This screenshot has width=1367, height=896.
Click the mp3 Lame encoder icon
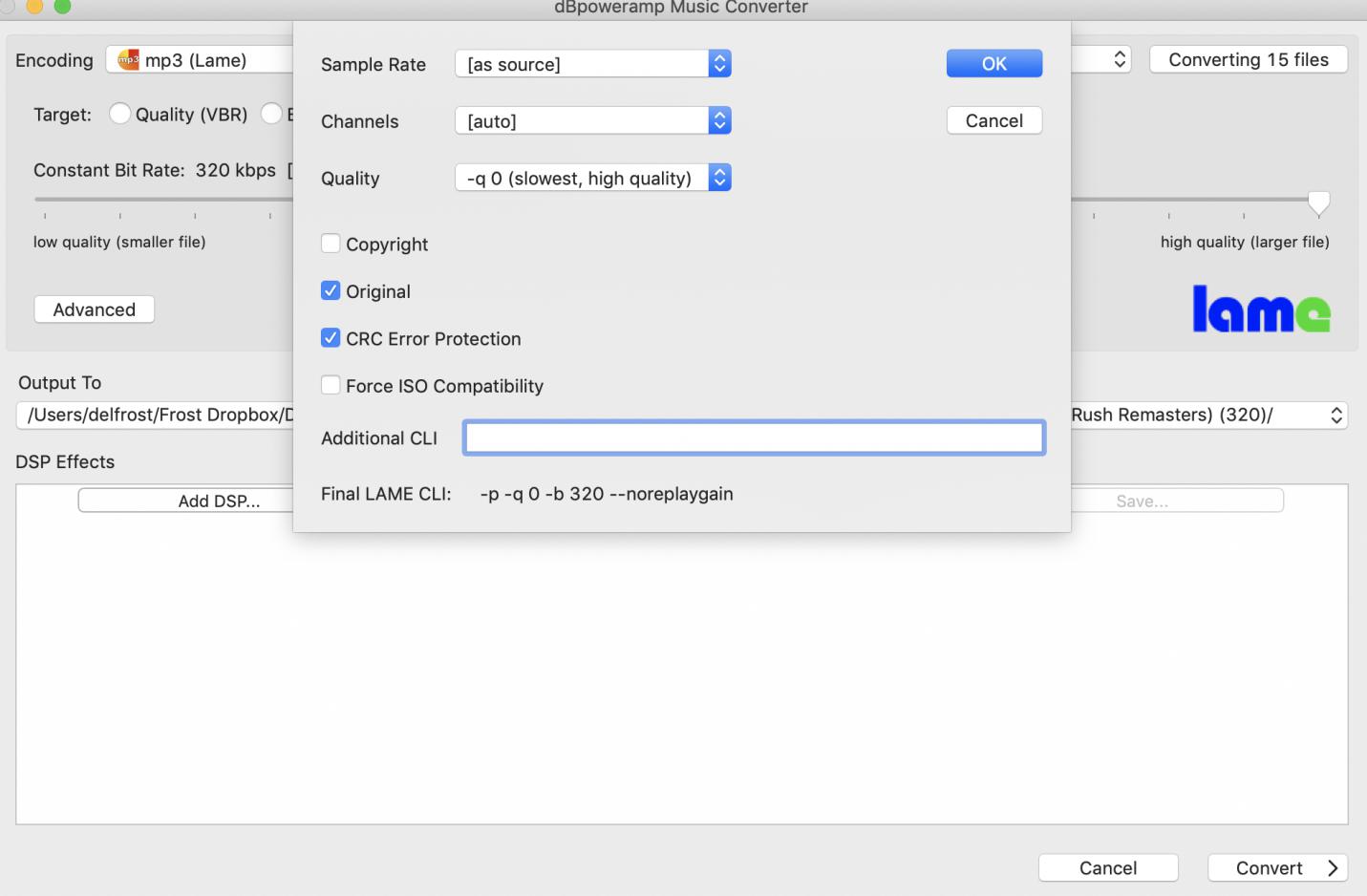(128, 60)
